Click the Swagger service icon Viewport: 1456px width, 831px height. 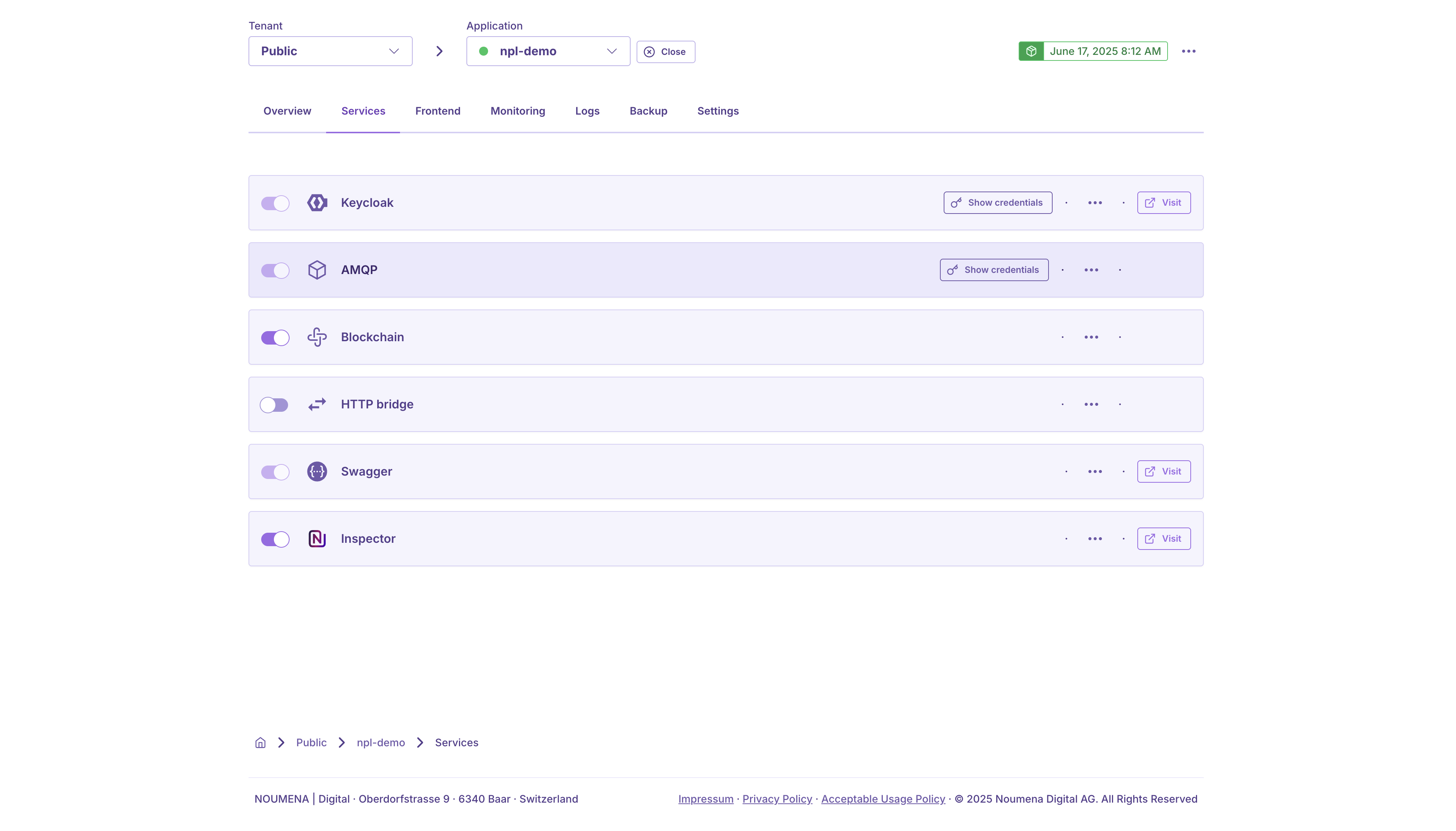click(316, 471)
